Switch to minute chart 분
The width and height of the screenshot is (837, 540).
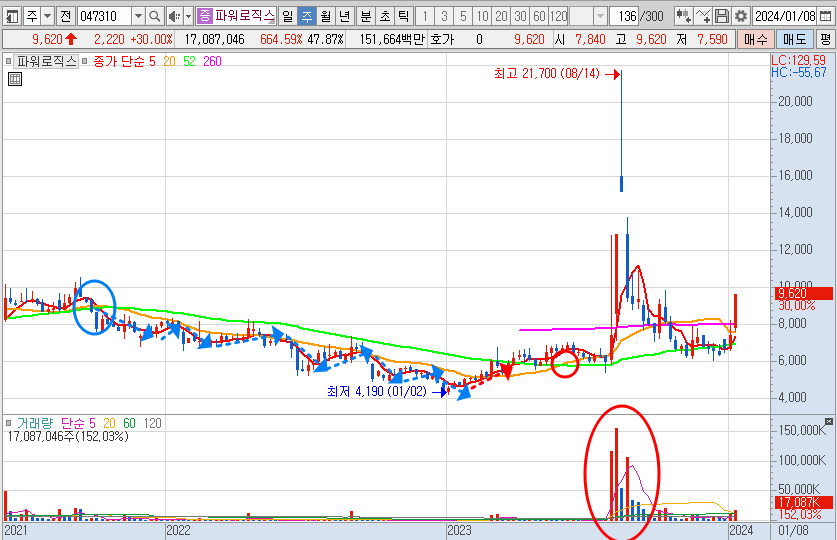pos(366,16)
